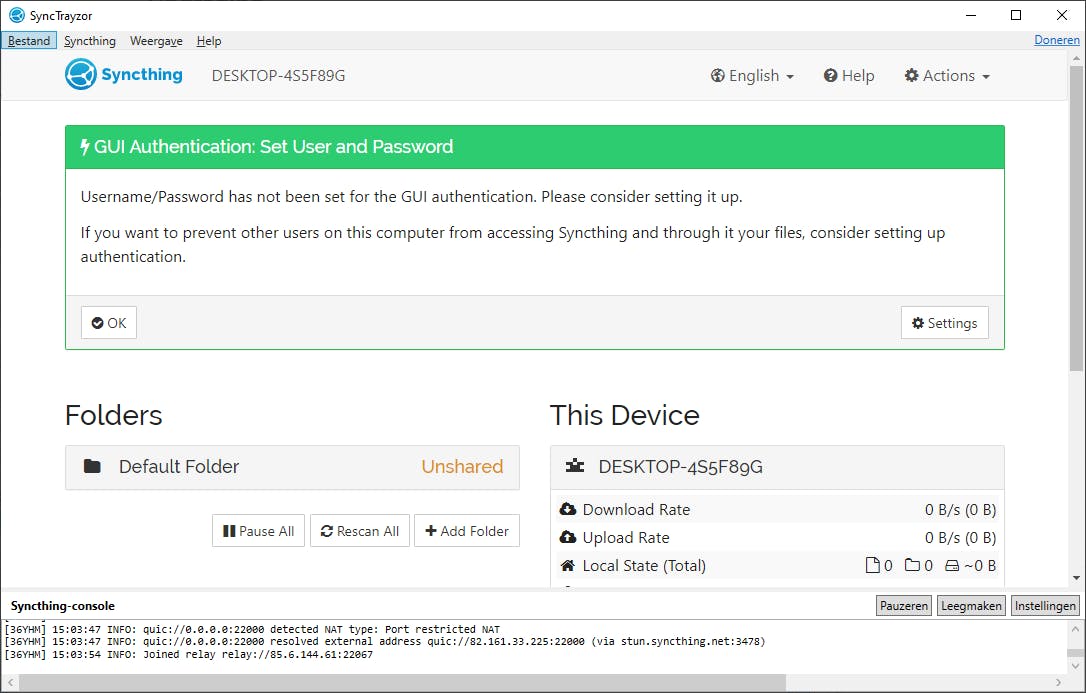This screenshot has width=1086, height=693.
Task: Click the web page vertical scrollbar
Action: pos(1076,220)
